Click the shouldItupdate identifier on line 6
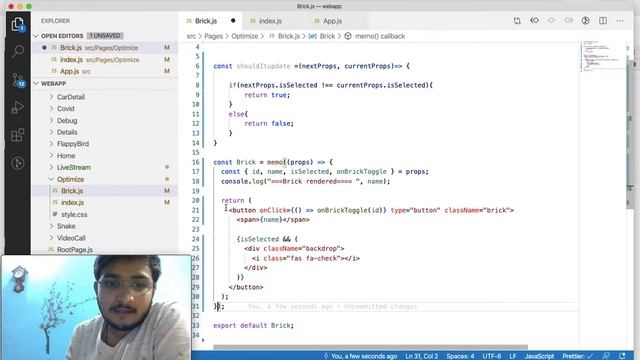The height and width of the screenshot is (360, 640). tap(263, 66)
